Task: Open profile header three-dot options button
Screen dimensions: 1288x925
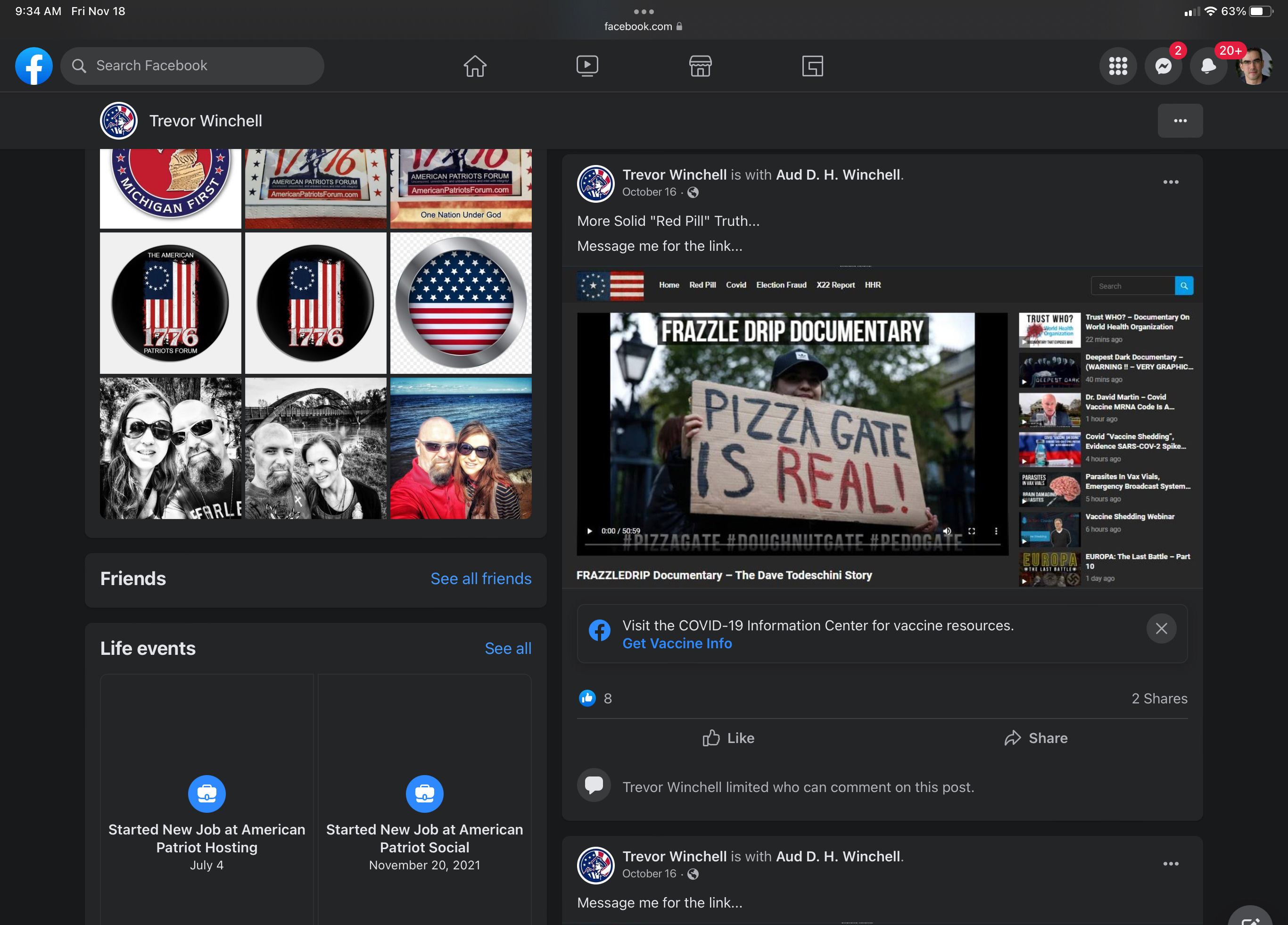Action: 1180,120
